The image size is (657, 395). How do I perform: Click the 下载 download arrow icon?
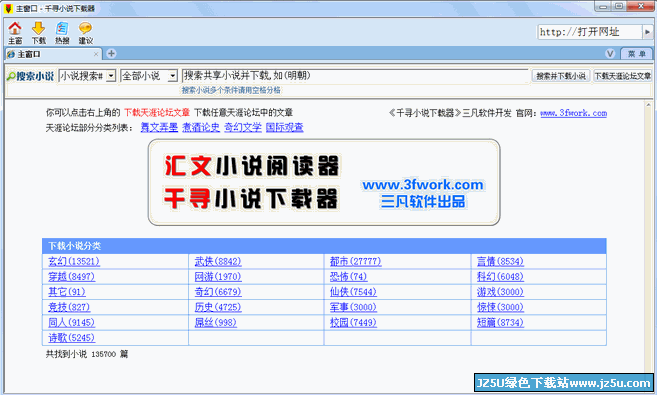(x=39, y=33)
